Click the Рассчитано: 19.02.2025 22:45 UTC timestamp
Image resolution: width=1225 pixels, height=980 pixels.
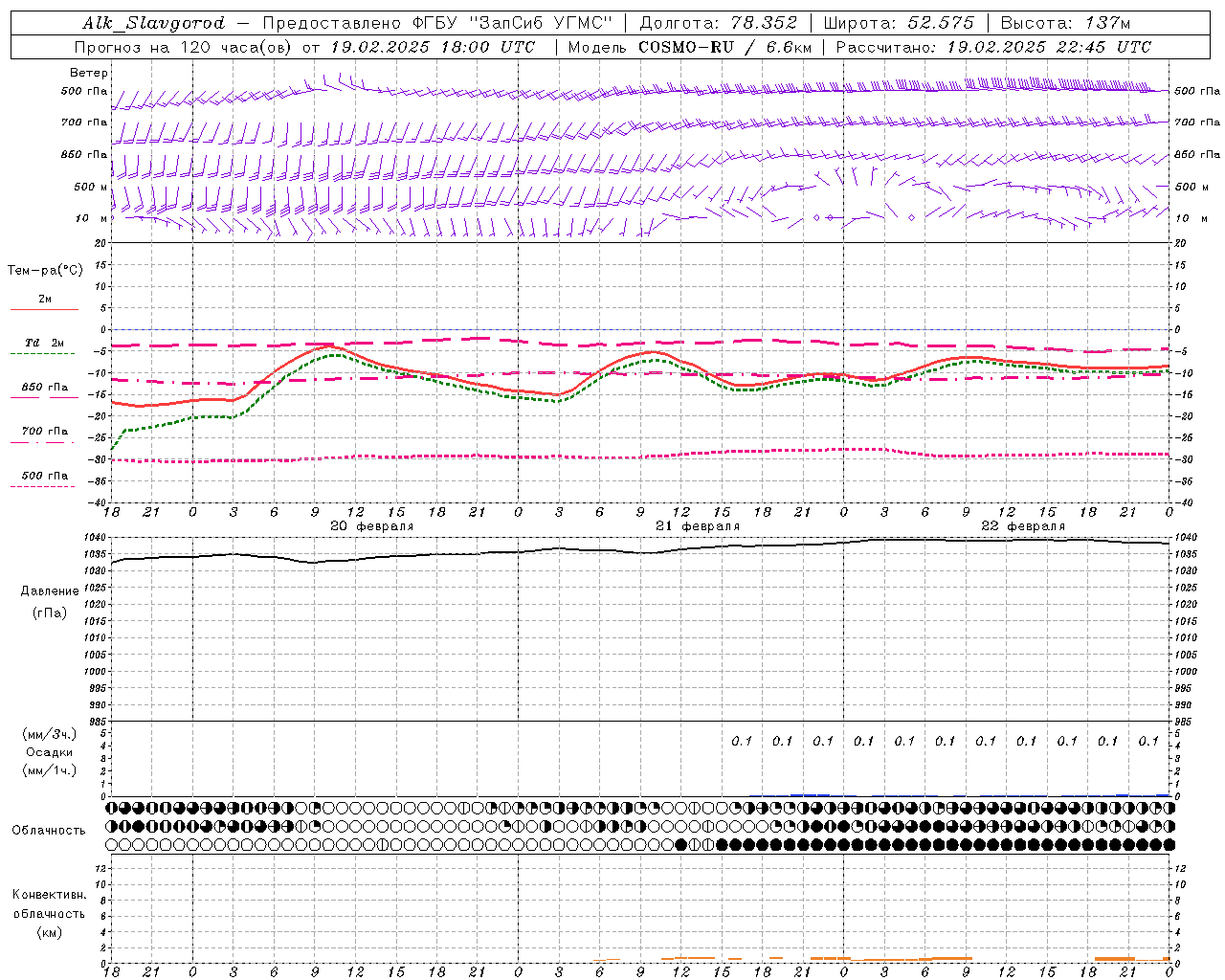coord(993,47)
